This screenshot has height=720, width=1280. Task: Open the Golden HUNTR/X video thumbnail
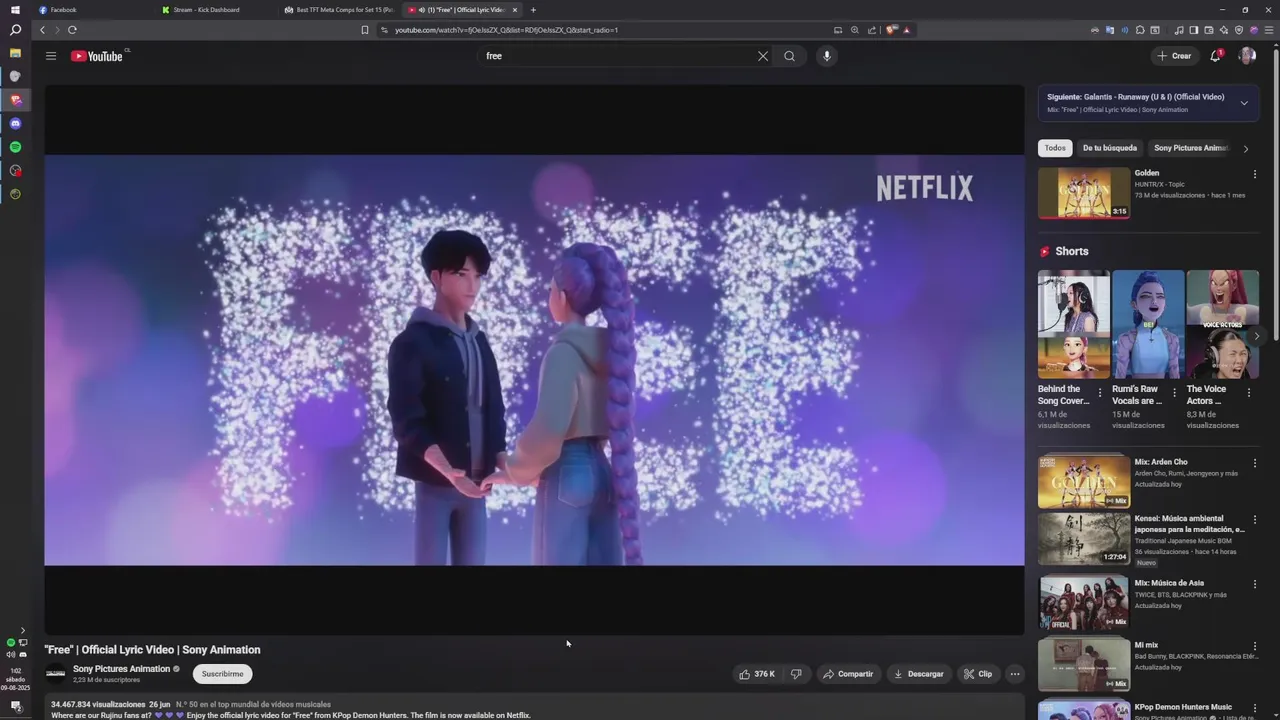pyautogui.click(x=1083, y=193)
